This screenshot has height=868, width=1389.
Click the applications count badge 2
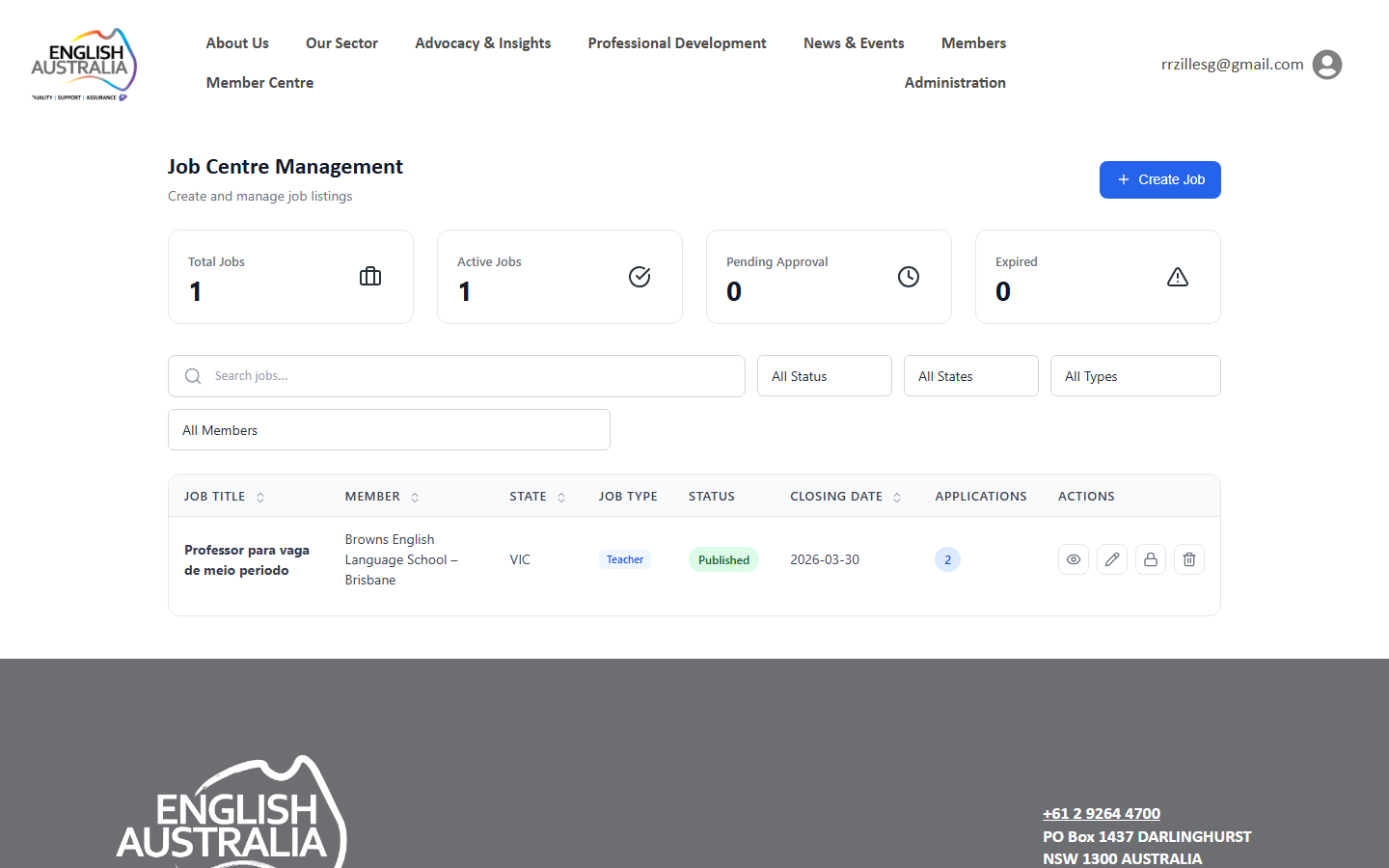947,559
